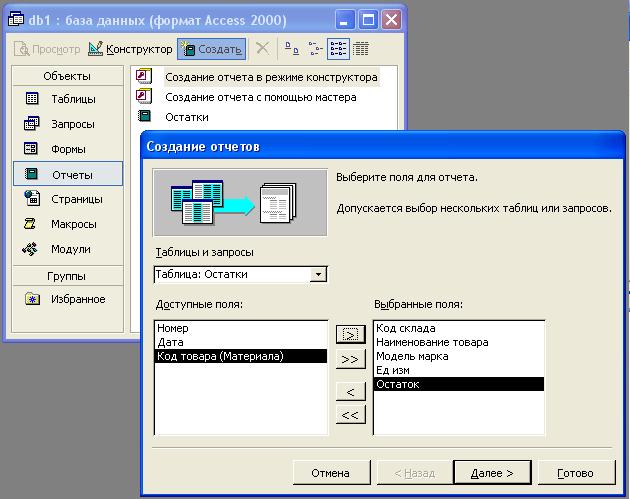Screen dimensions: 630x499
Task: Open the Остатки report item
Action: 187,117
